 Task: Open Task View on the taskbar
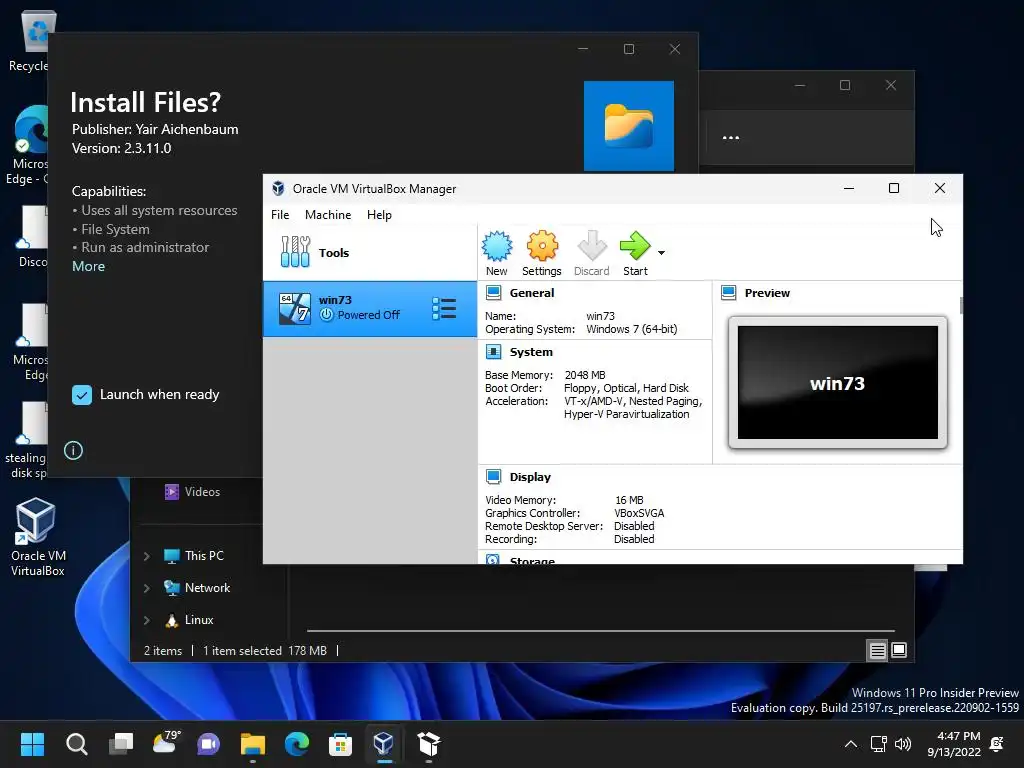(x=121, y=744)
